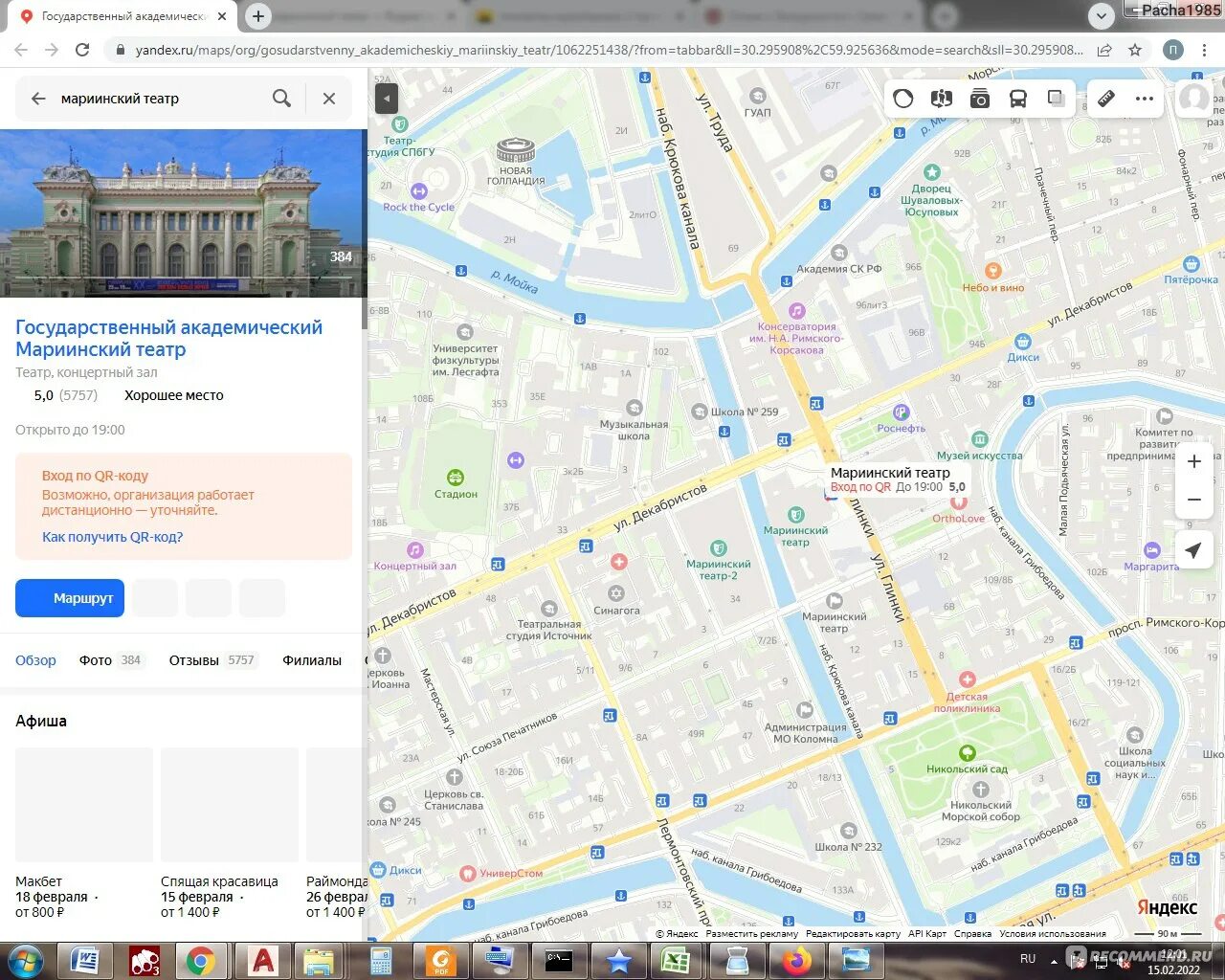The height and width of the screenshot is (980, 1225).
Task: Click the Новая Голландия landmark icon
Action: click(x=516, y=150)
